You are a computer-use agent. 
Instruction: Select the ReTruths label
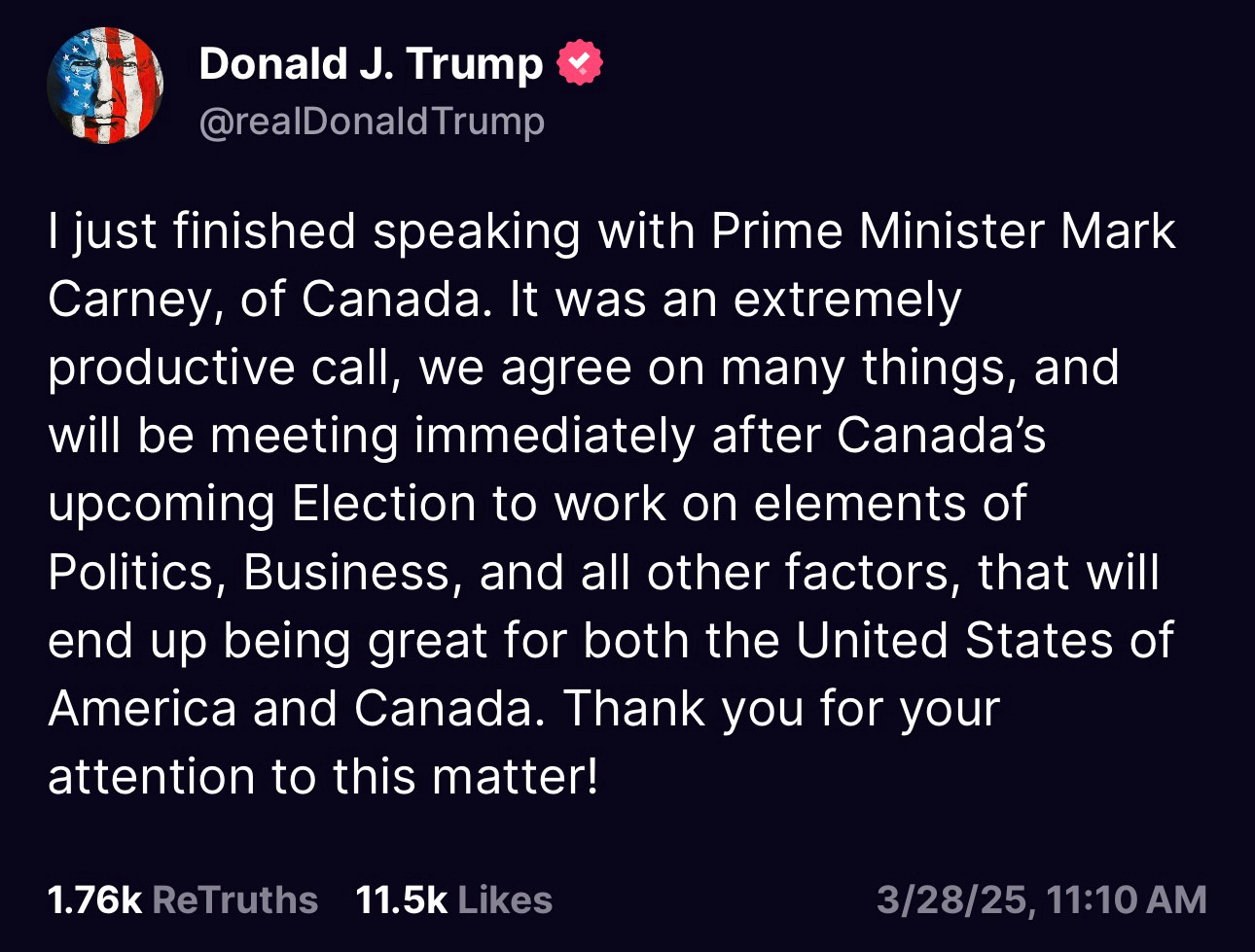234,899
